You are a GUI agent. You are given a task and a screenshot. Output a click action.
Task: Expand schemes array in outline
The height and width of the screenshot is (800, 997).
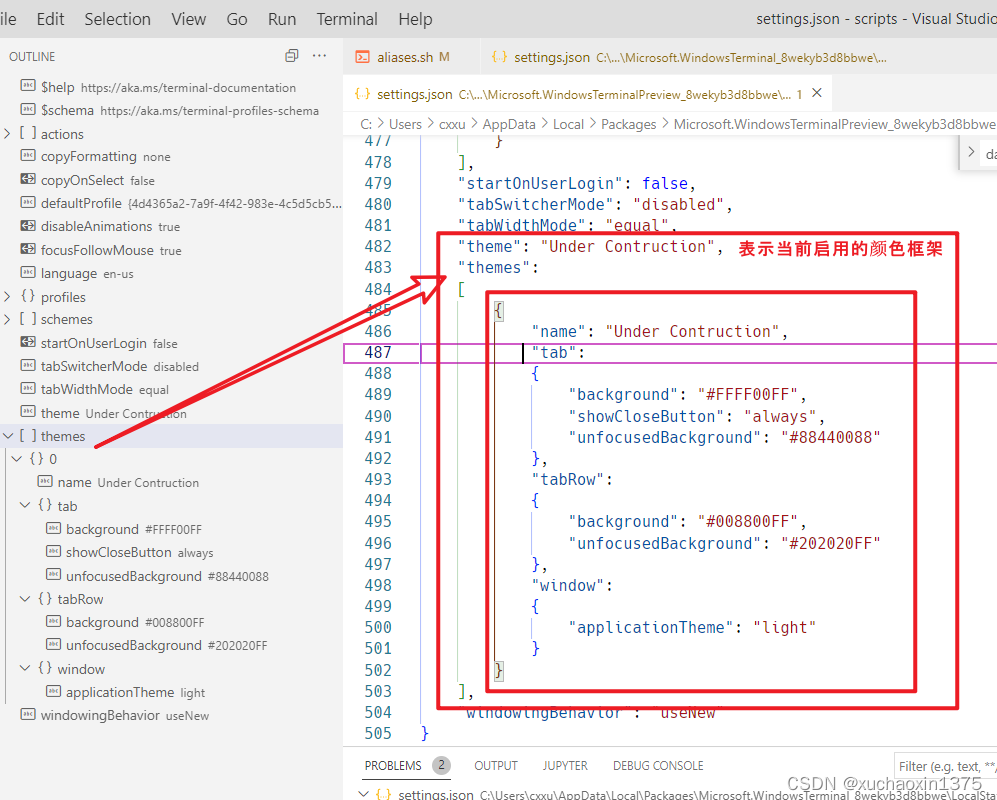click(7, 319)
